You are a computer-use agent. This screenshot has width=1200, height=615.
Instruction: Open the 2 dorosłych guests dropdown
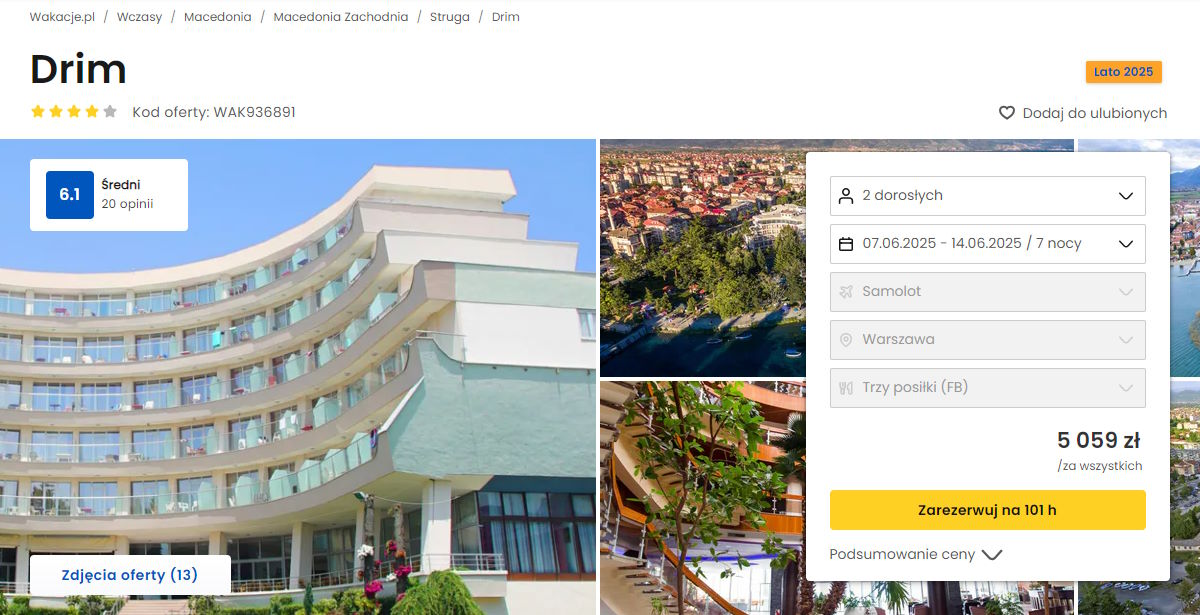point(988,196)
